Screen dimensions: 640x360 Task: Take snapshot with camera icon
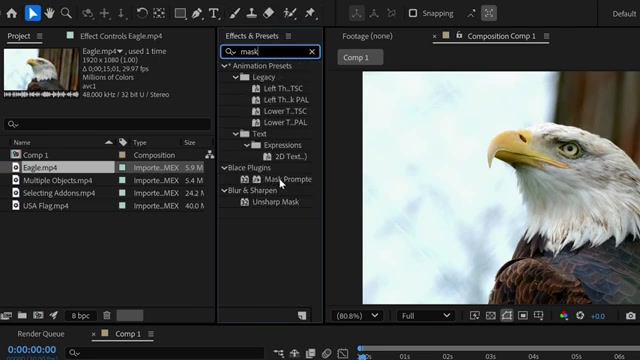point(631,316)
